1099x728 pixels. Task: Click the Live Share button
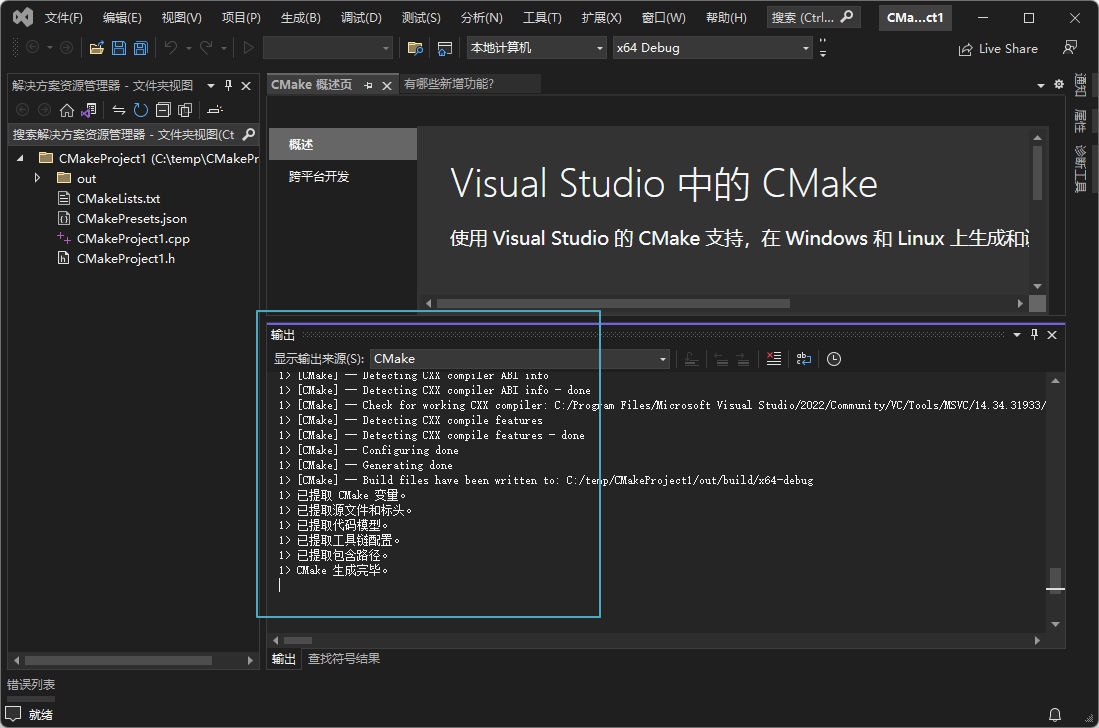997,48
